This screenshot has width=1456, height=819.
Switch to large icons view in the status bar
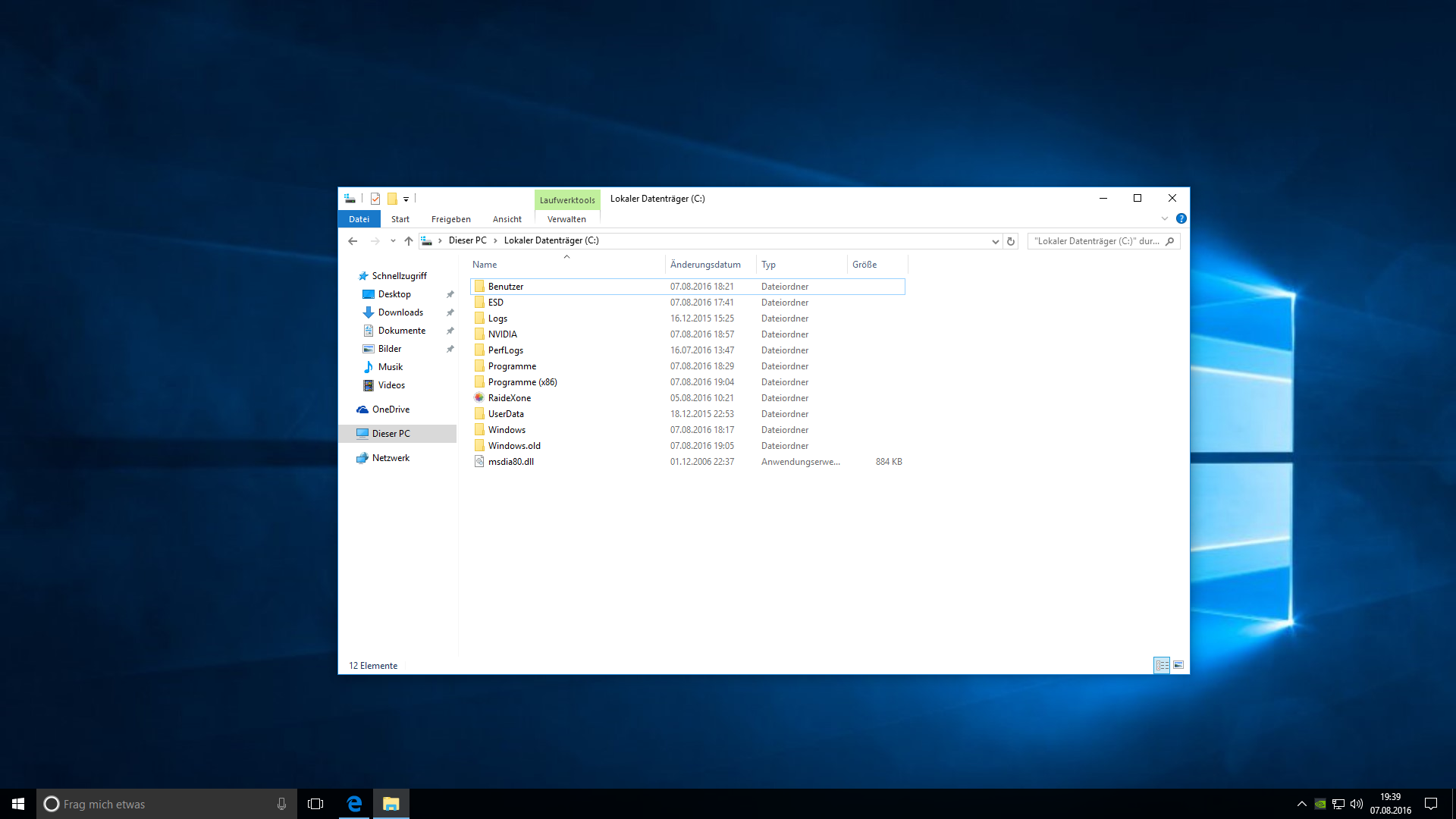click(x=1178, y=665)
